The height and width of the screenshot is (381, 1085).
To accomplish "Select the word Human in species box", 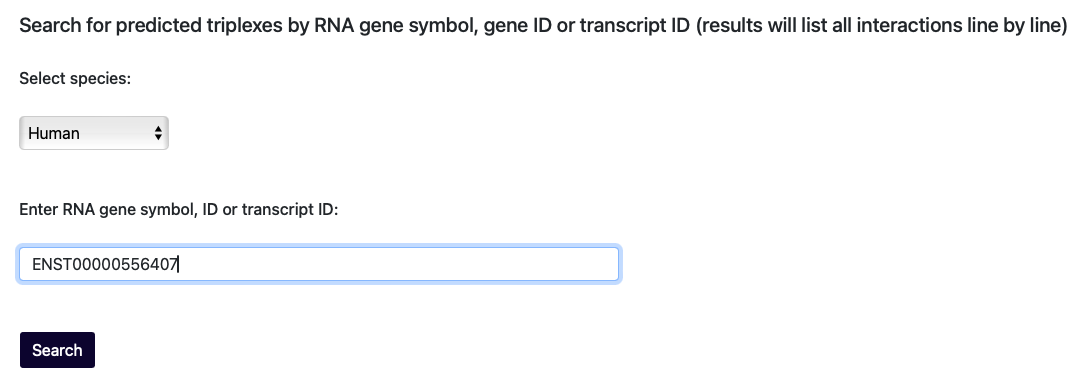I will click(54, 133).
